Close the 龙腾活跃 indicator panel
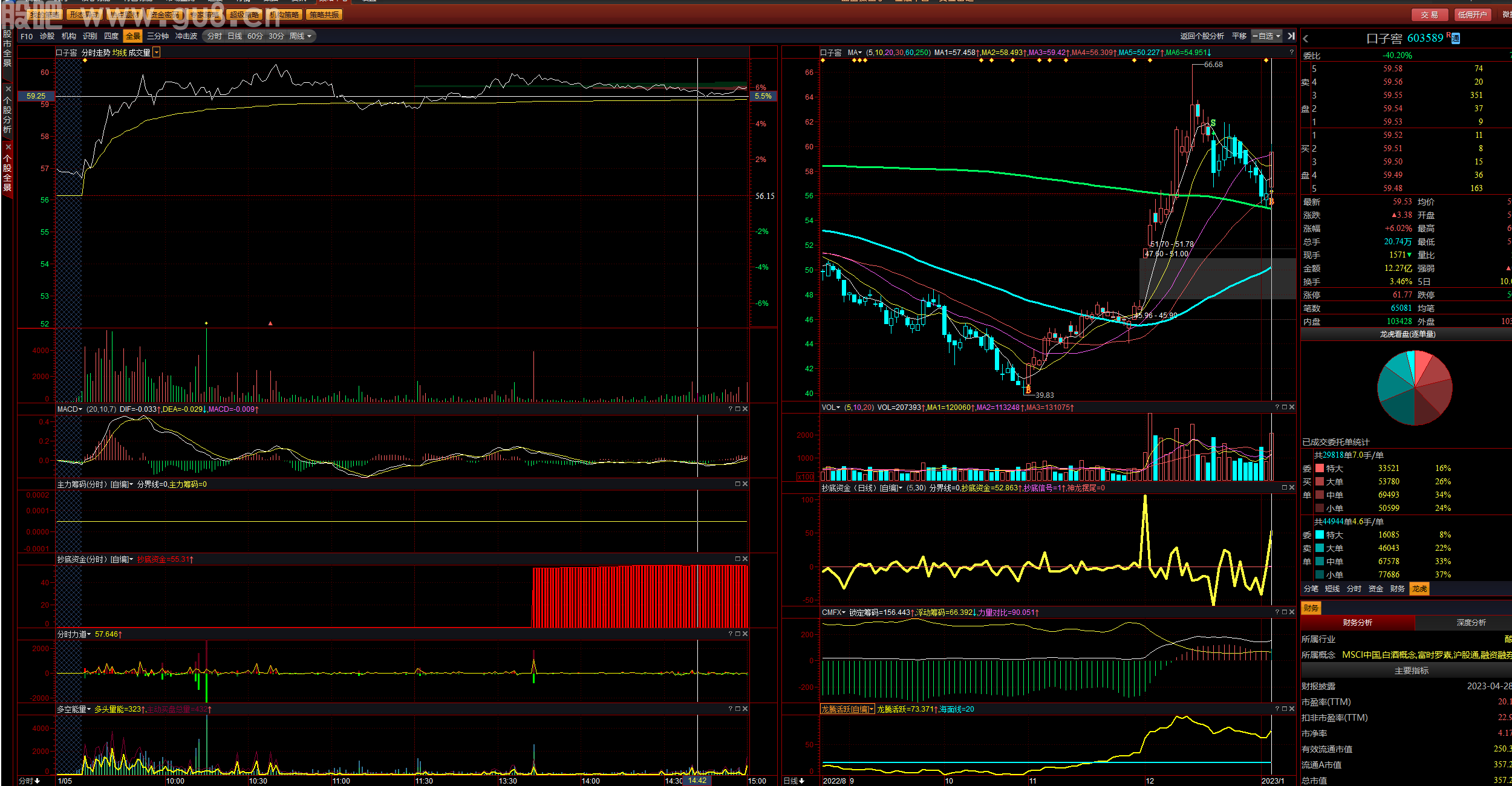1512x786 pixels. pyautogui.click(x=1292, y=709)
